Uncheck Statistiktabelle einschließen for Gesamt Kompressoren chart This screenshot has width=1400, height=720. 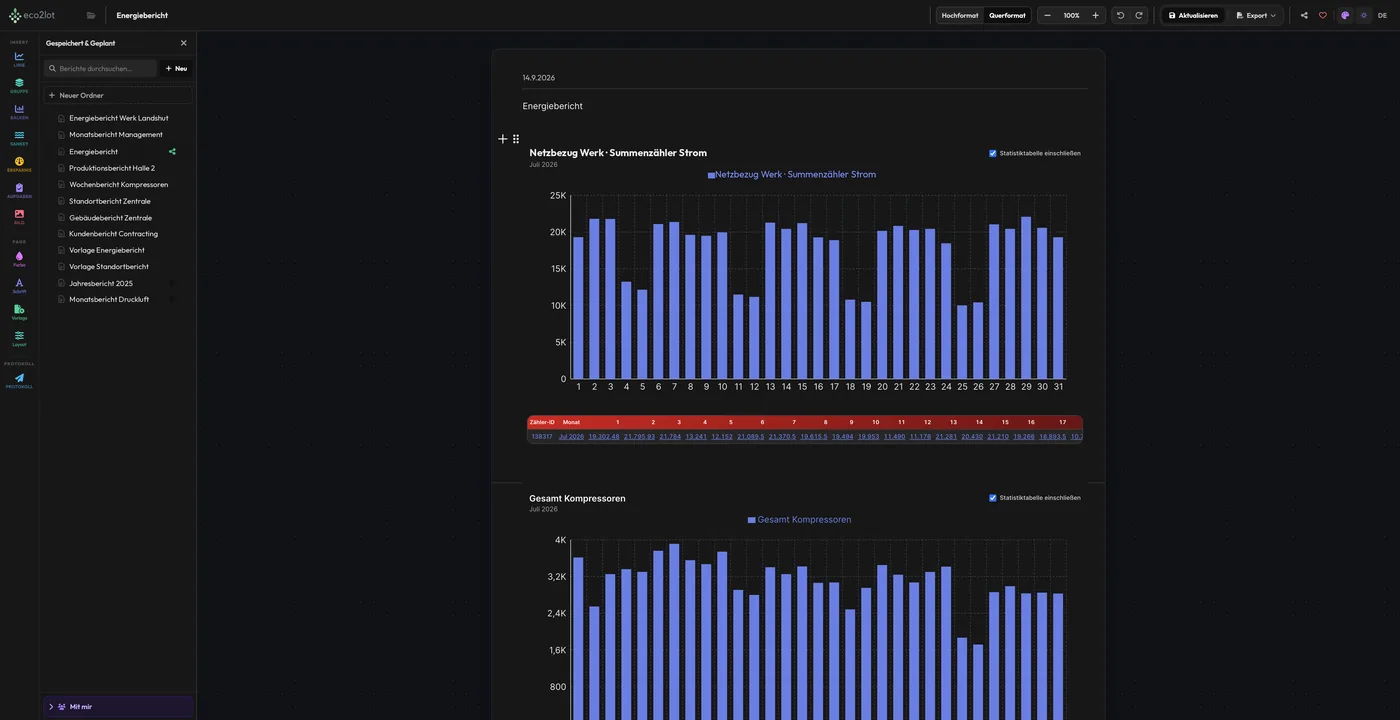[993, 498]
